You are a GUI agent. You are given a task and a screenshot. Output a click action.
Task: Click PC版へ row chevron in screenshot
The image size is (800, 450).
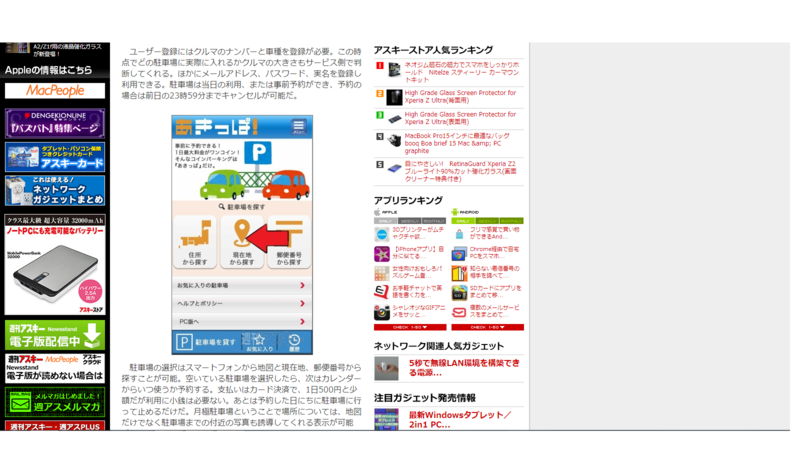click(x=302, y=321)
